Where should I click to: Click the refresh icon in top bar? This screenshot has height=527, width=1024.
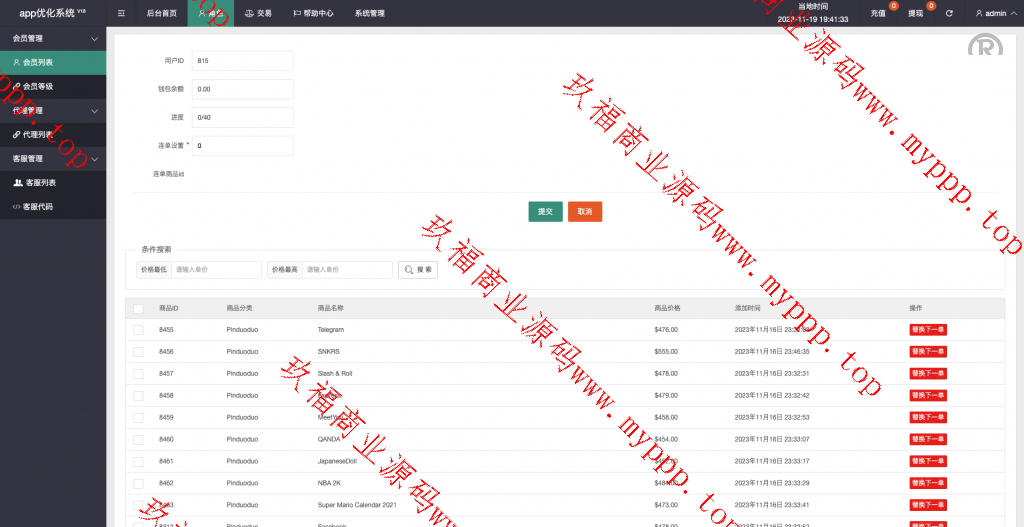(949, 13)
